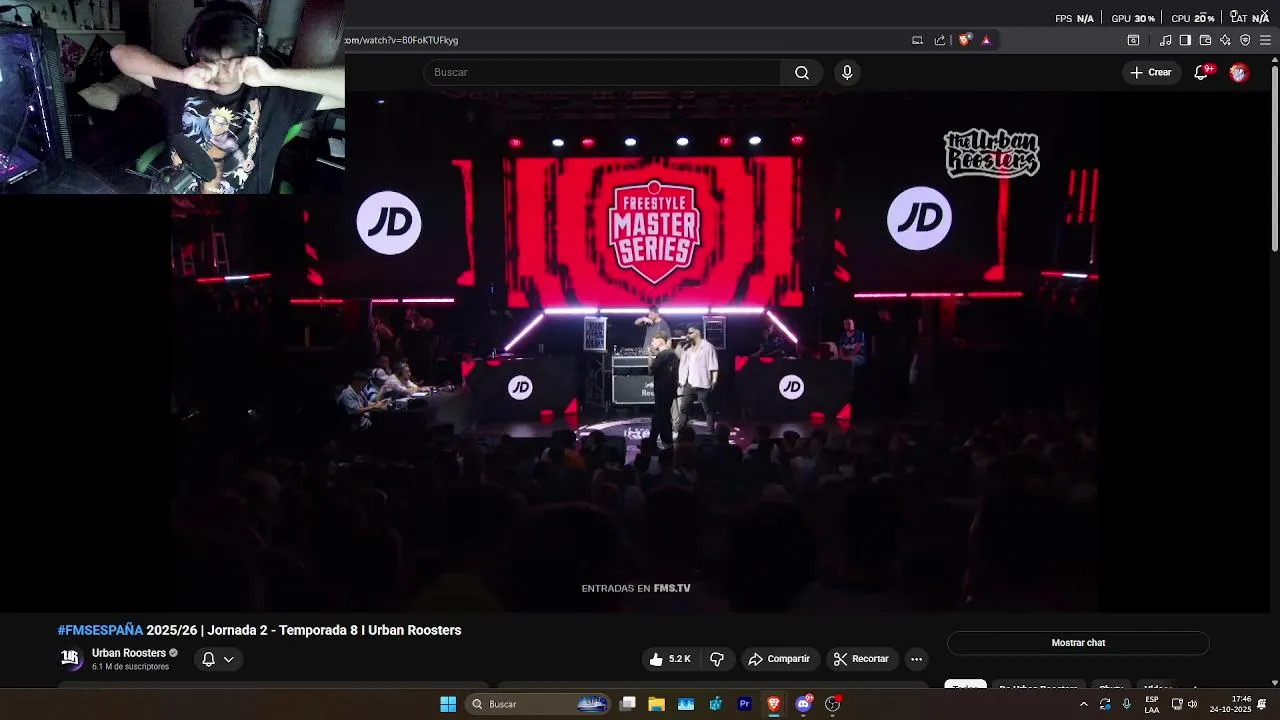Viewport: 1280px width, 720px height.
Task: Open Brave VPN shield icon
Action: (1245, 40)
